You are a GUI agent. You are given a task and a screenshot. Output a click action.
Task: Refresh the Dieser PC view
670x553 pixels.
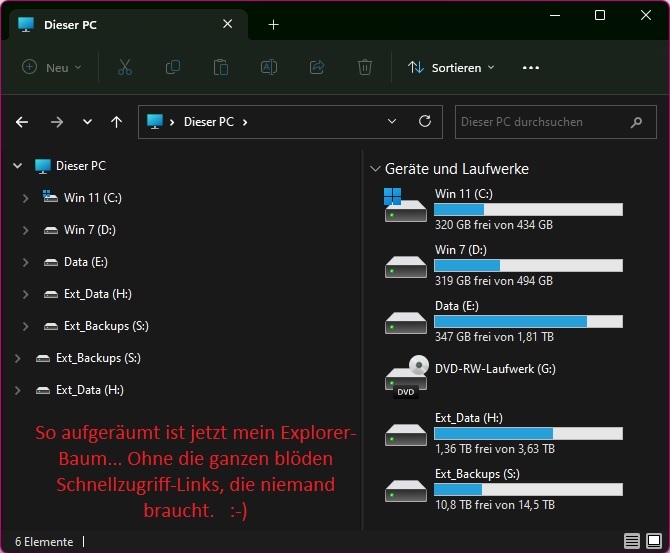point(425,121)
